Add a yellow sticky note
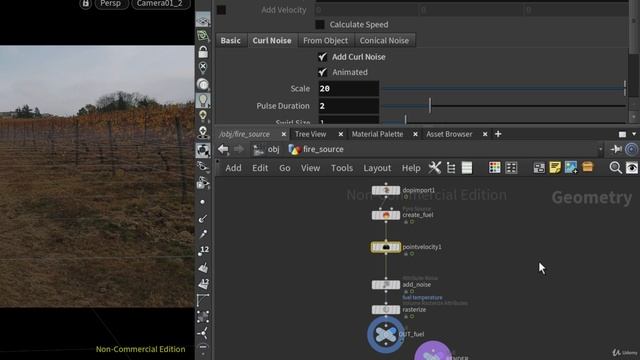The width and height of the screenshot is (640, 360). coord(555,167)
